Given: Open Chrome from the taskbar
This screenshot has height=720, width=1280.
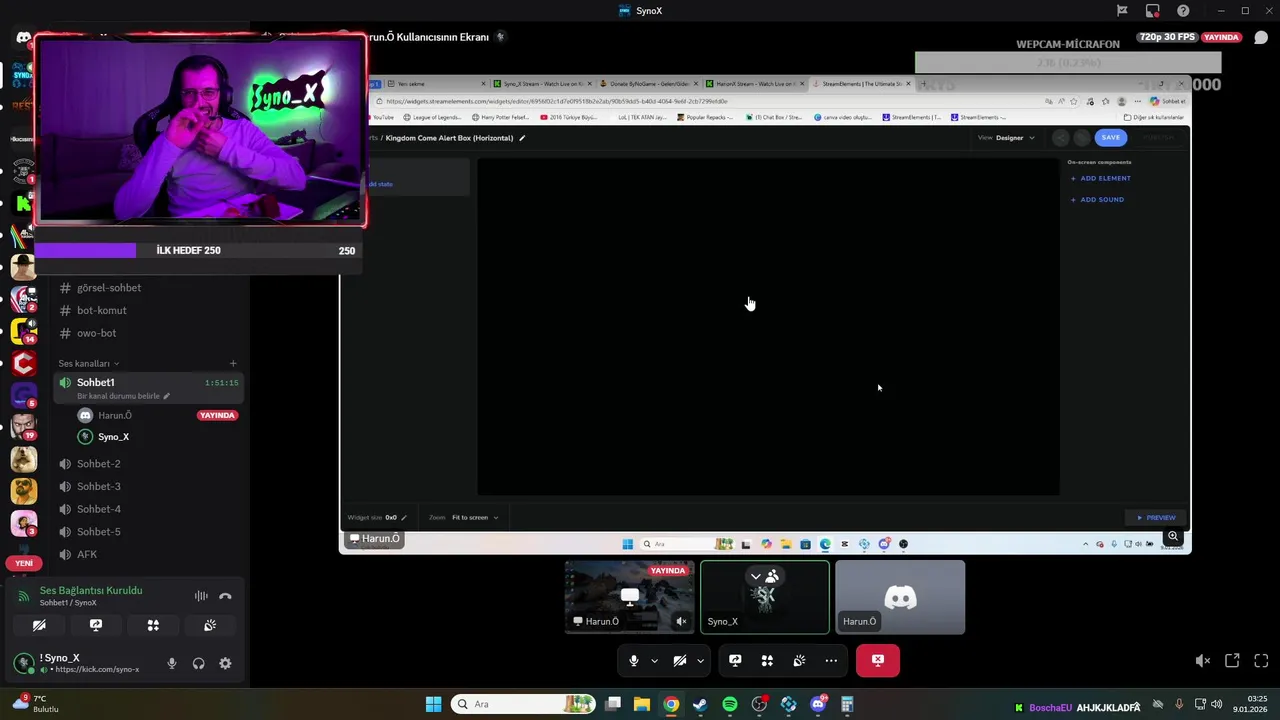Looking at the screenshot, I should click(671, 704).
